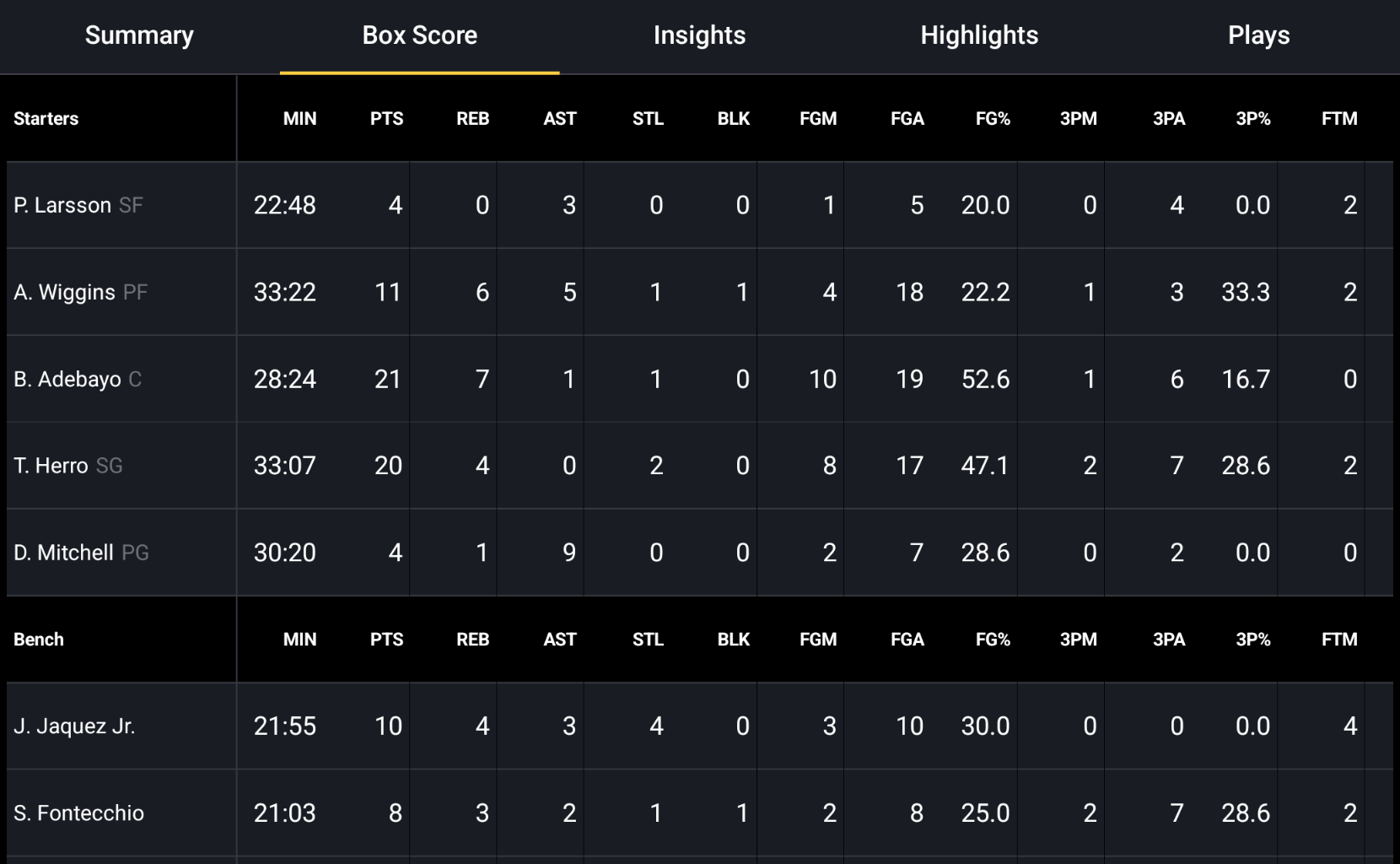The width and height of the screenshot is (1400, 864).
Task: Open P. Larsson's player profile
Action: (78, 204)
